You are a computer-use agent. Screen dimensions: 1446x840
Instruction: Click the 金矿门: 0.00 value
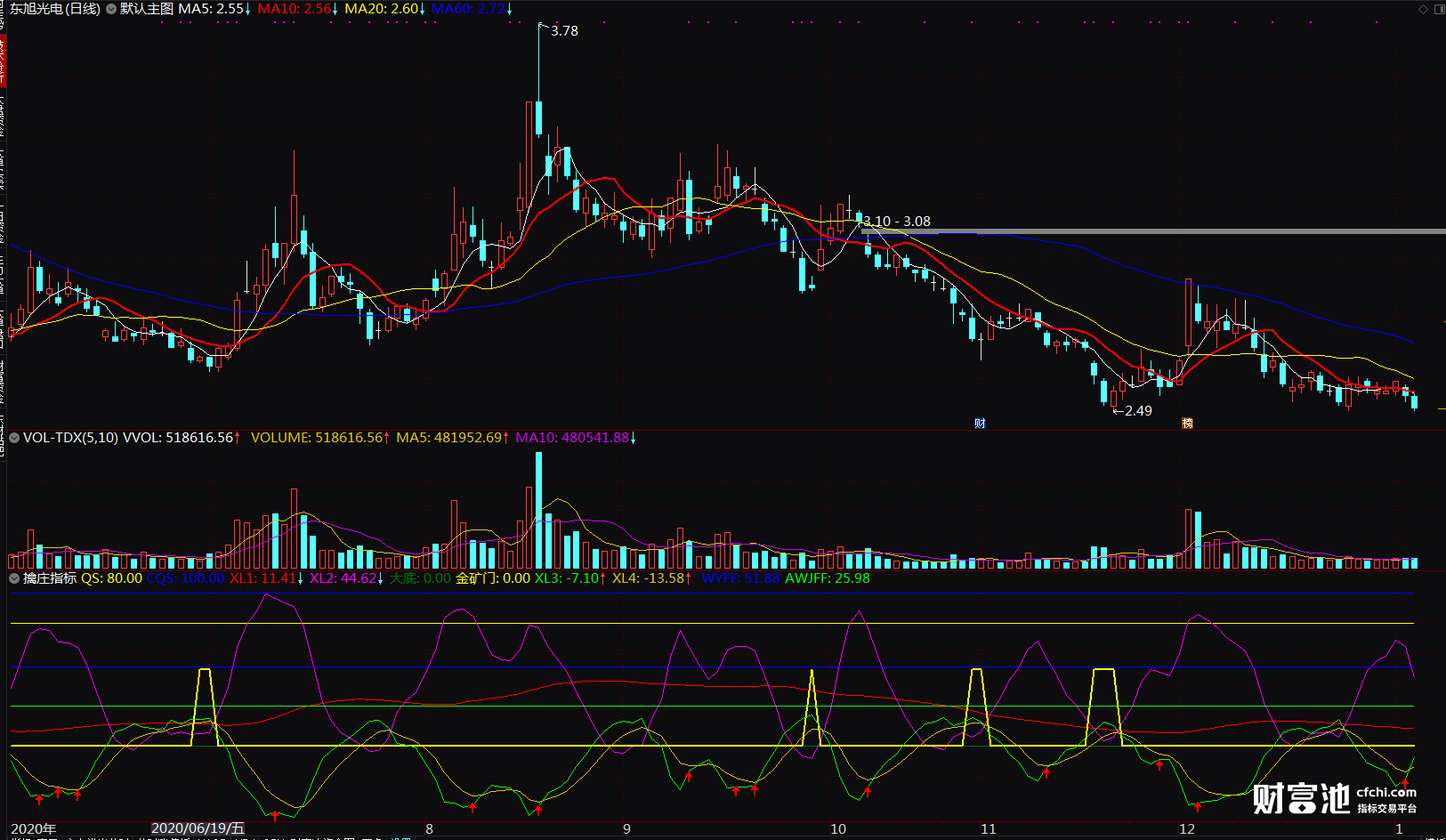(x=493, y=578)
